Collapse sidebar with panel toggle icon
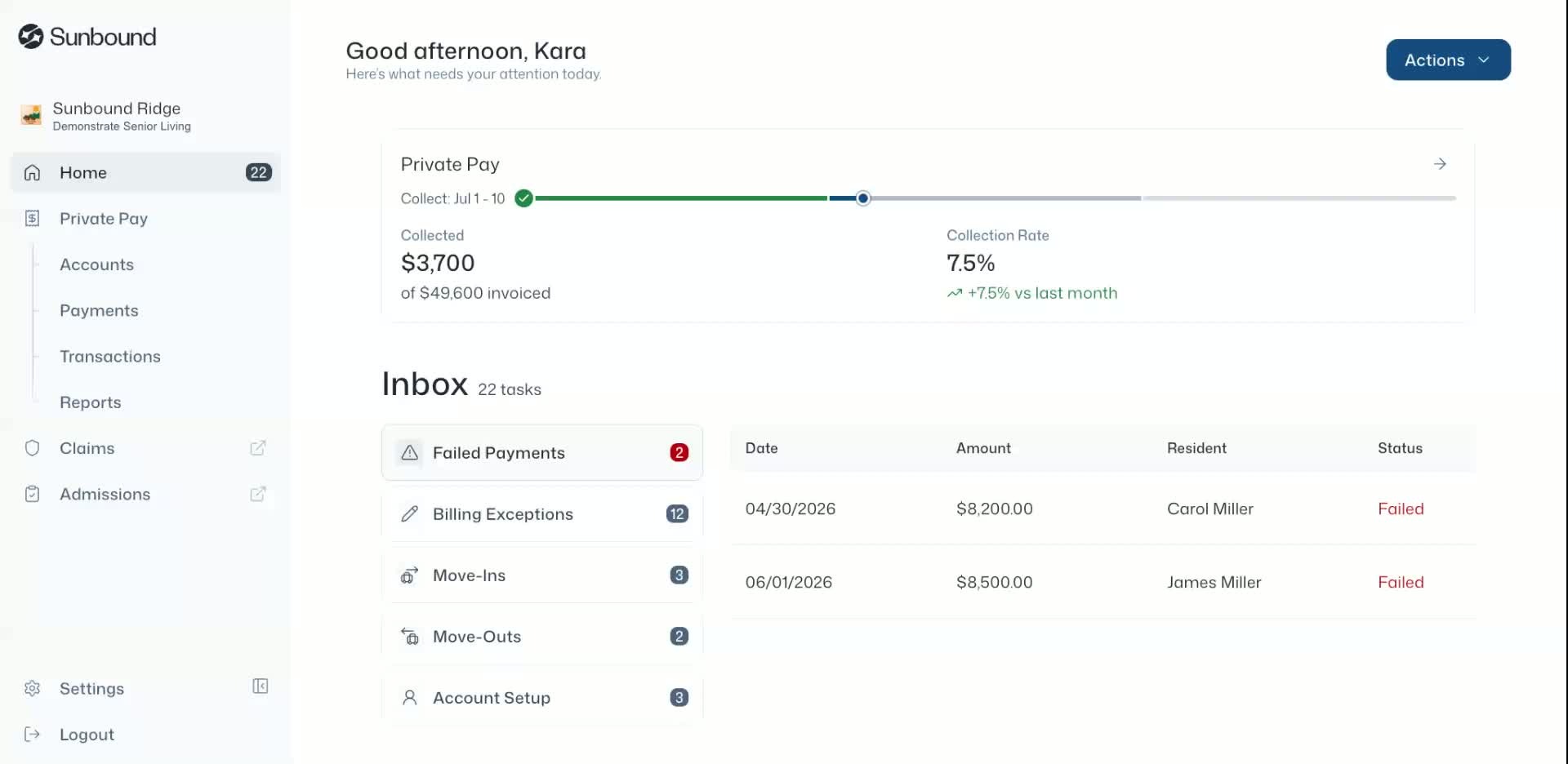The height and width of the screenshot is (764, 1568). 261,686
